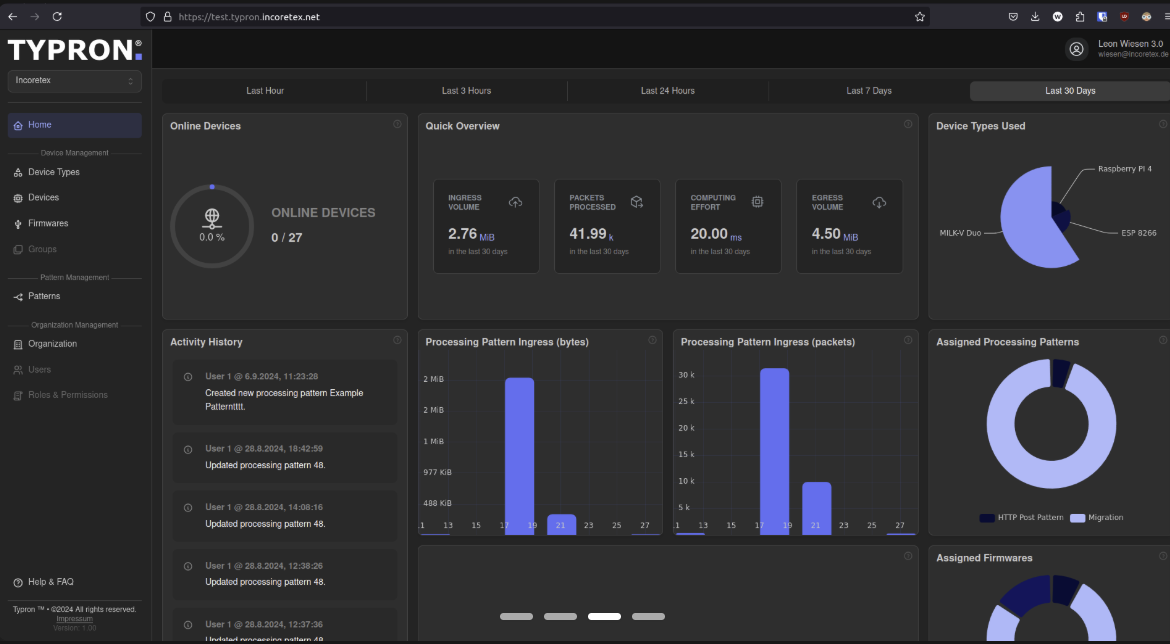Click the Egress Volume cloud download icon
This screenshot has width=1170, height=644.
(879, 202)
